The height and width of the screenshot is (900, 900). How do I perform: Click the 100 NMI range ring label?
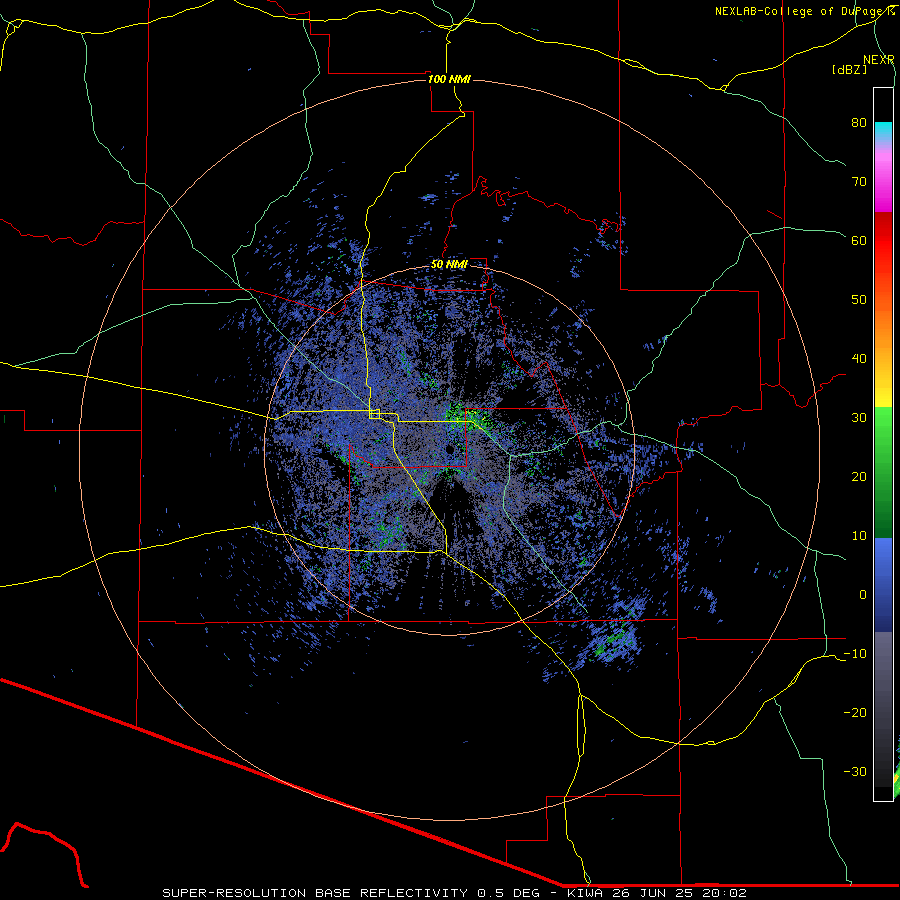pyautogui.click(x=449, y=79)
